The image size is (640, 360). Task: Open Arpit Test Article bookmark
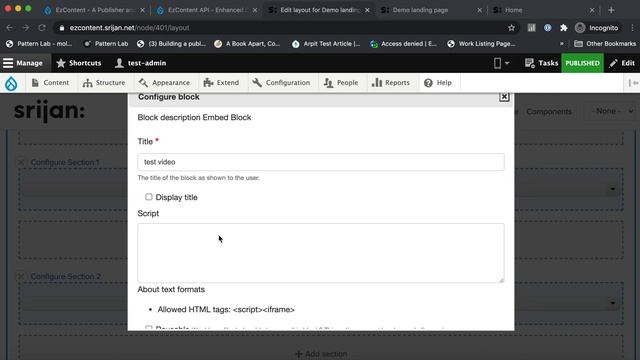[x=326, y=44]
